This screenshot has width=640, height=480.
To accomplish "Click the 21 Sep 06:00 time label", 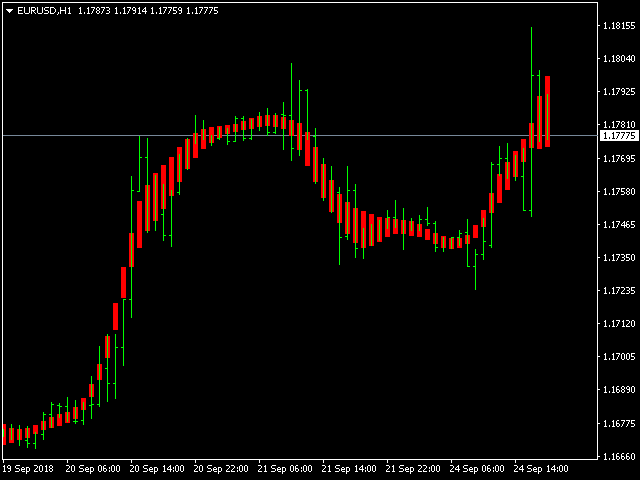I will point(285,469).
